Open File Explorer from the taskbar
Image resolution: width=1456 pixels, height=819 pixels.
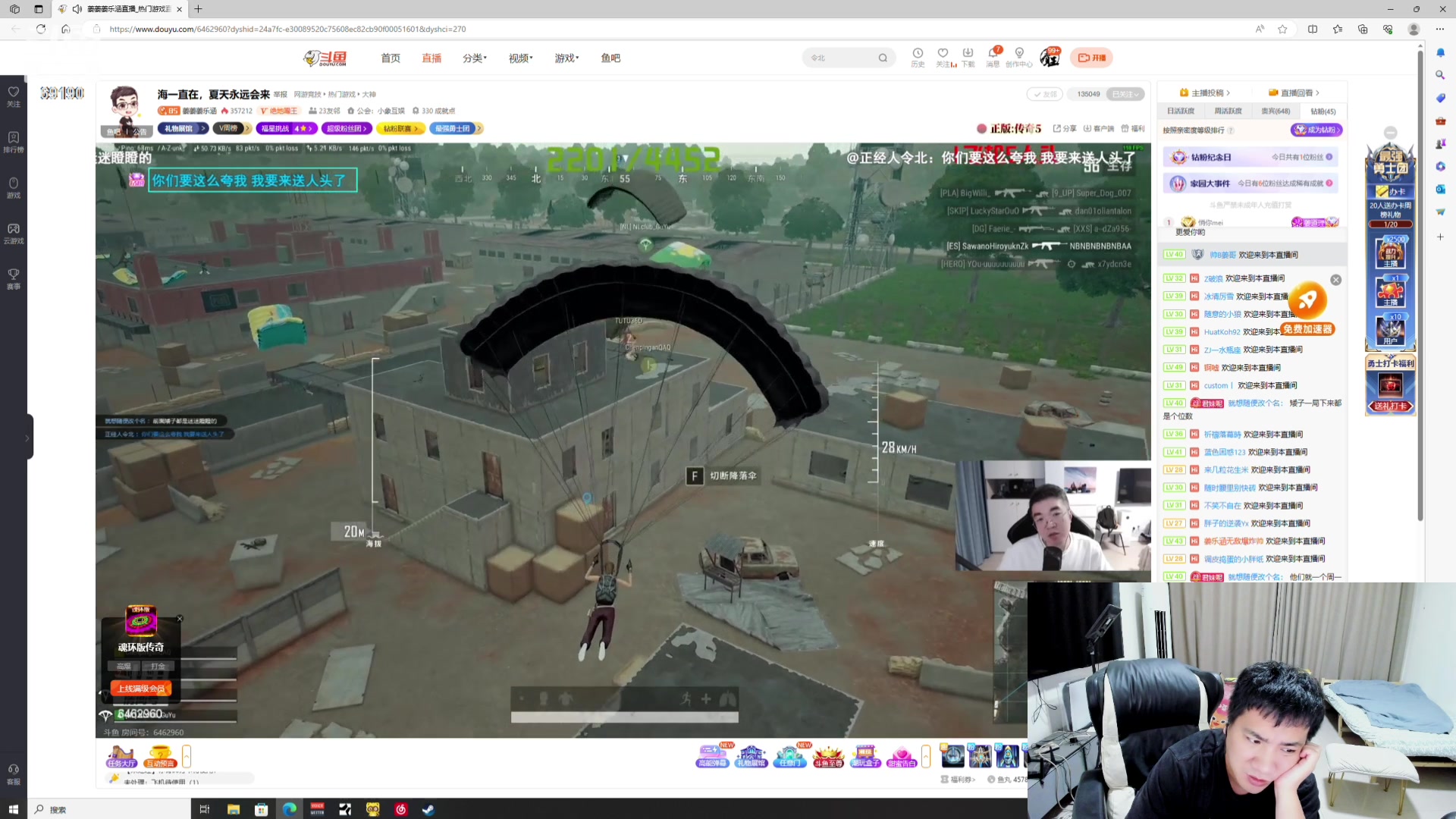click(x=234, y=809)
